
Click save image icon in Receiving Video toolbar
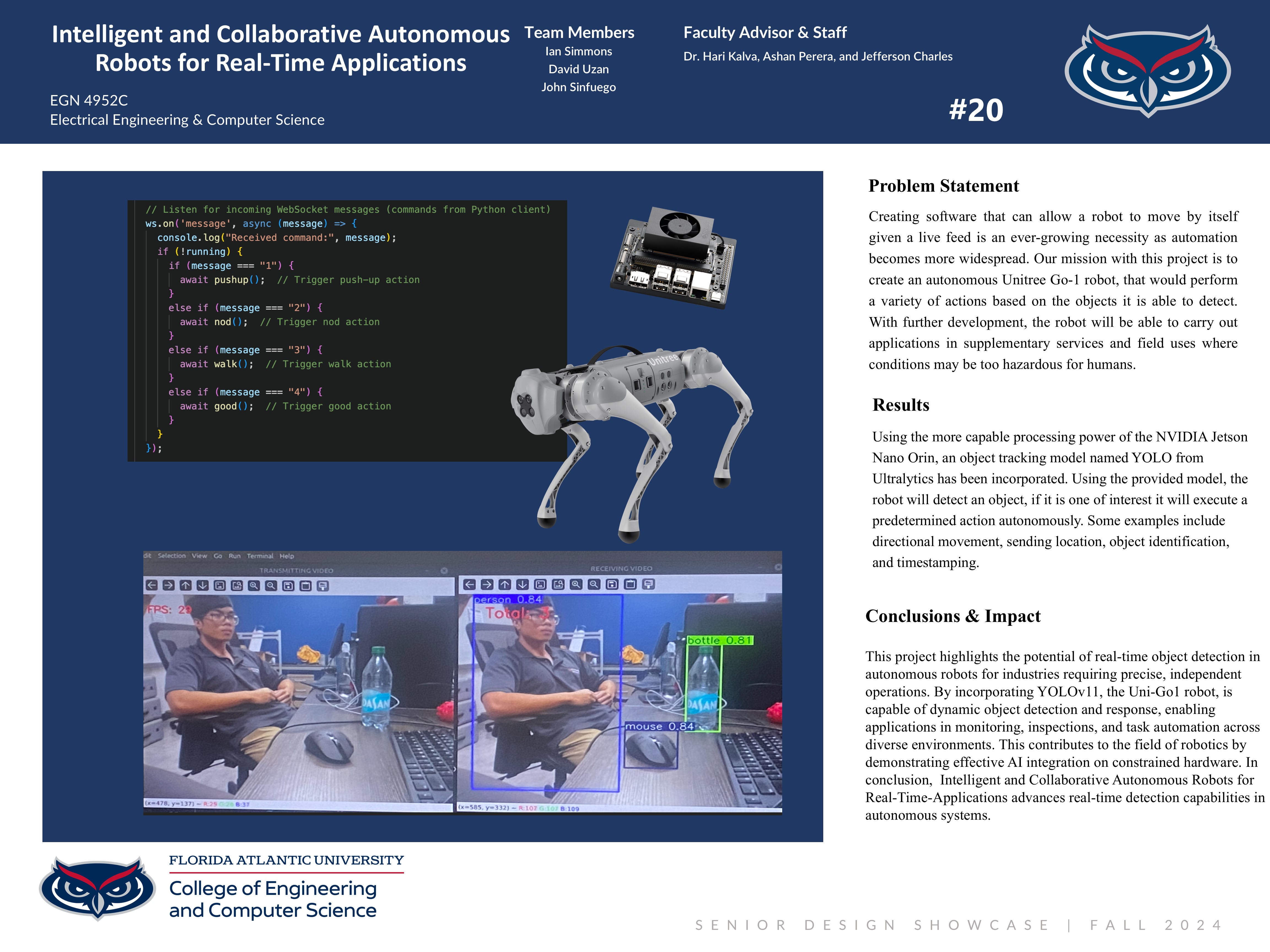(612, 584)
